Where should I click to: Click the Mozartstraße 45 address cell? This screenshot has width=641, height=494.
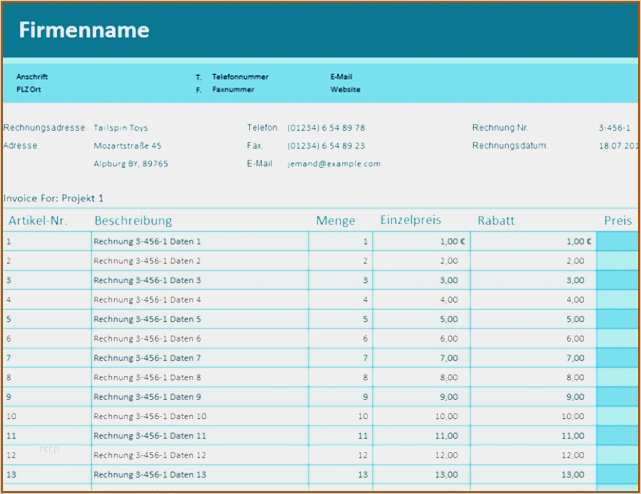click(127, 146)
